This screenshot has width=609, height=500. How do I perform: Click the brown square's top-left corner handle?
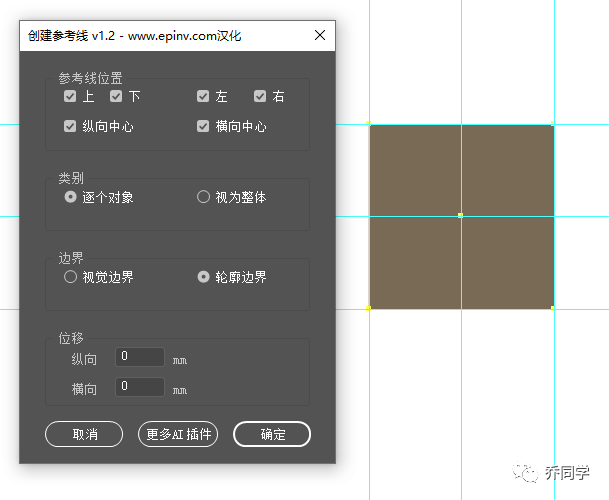click(x=368, y=123)
